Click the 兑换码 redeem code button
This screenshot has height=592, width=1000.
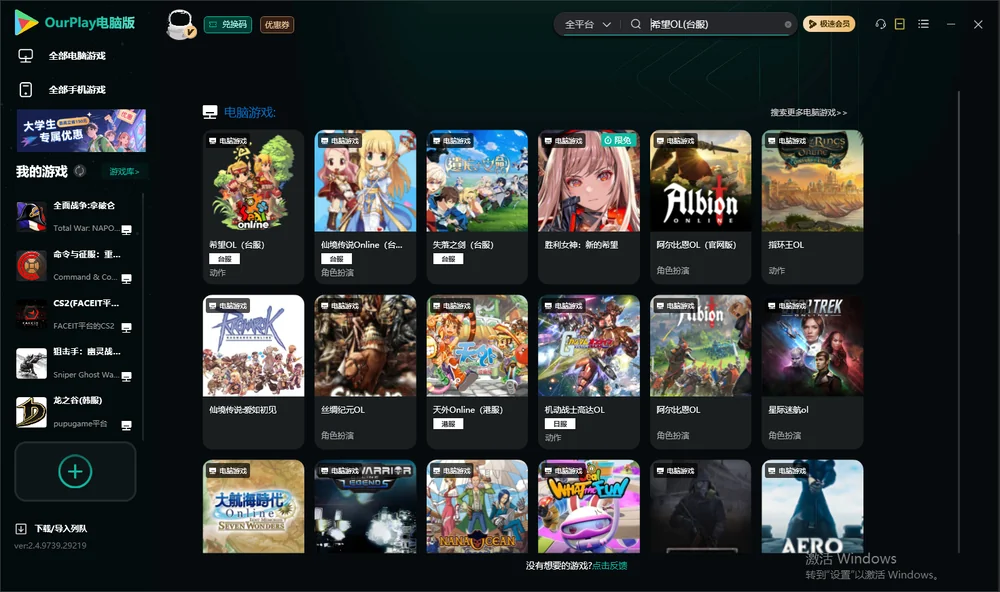tap(228, 25)
